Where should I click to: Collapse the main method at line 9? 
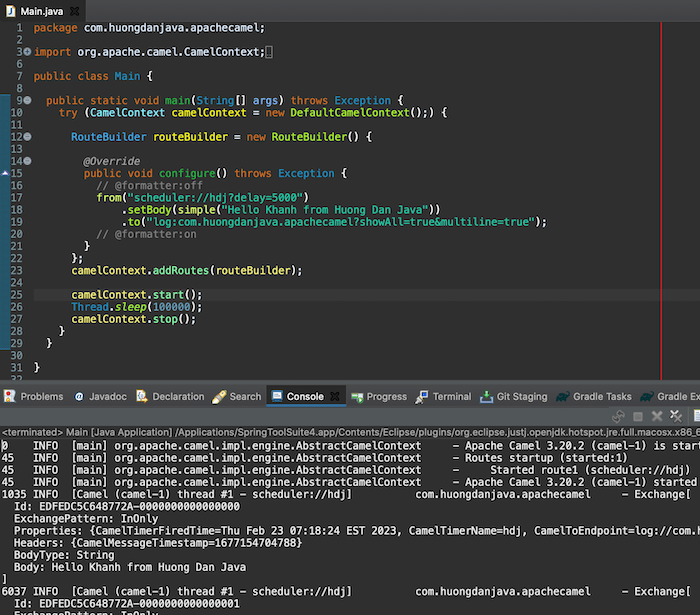pyautogui.click(x=26, y=100)
